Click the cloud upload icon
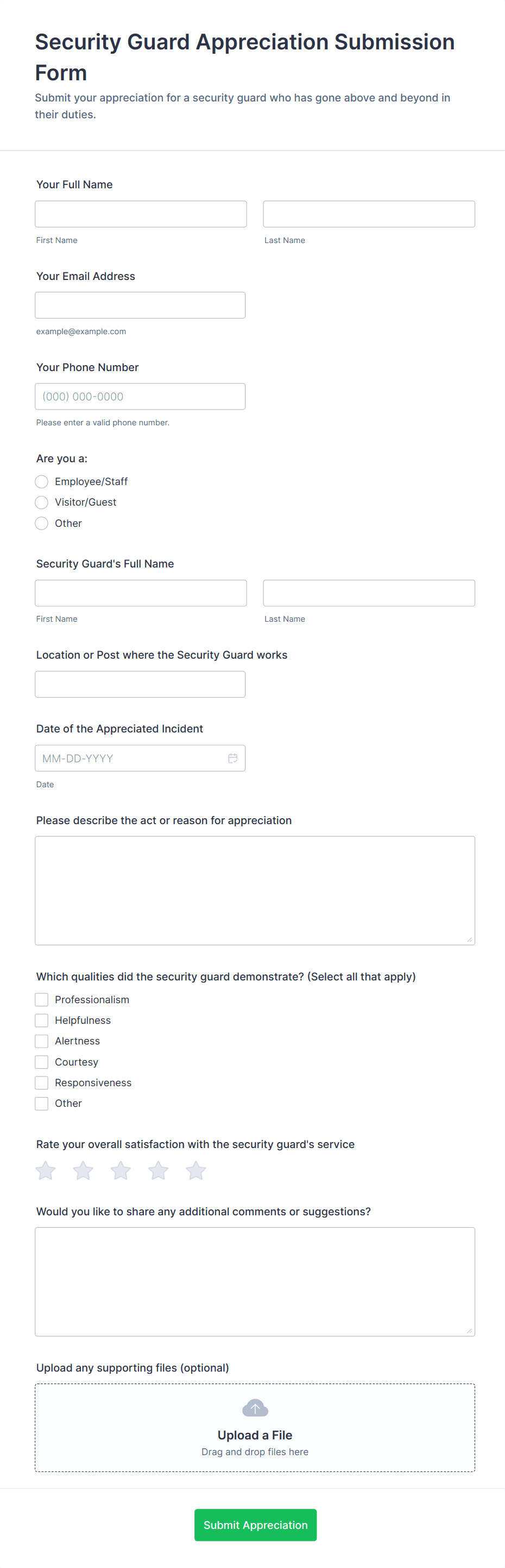 255,1408
